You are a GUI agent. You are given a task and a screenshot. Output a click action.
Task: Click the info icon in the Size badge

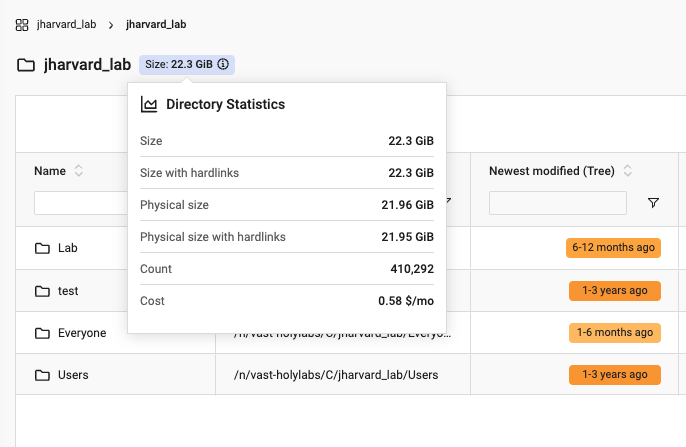pos(223,64)
